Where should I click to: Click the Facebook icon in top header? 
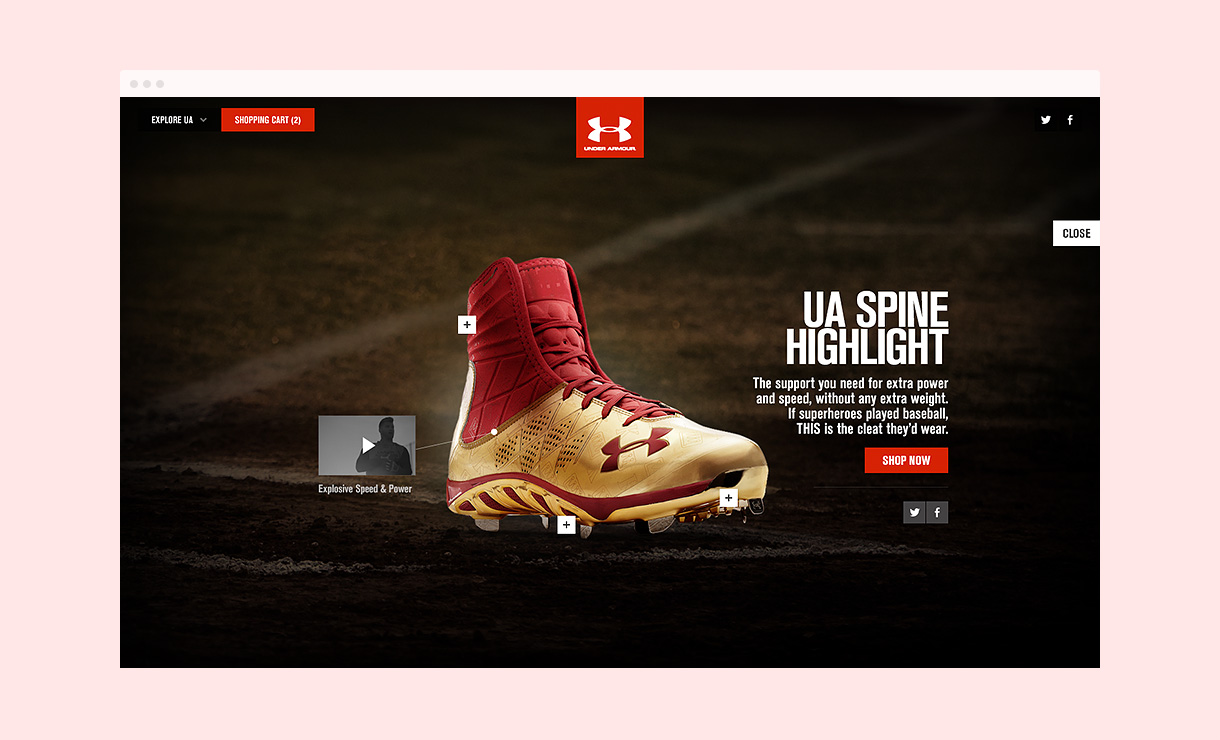(x=1070, y=120)
